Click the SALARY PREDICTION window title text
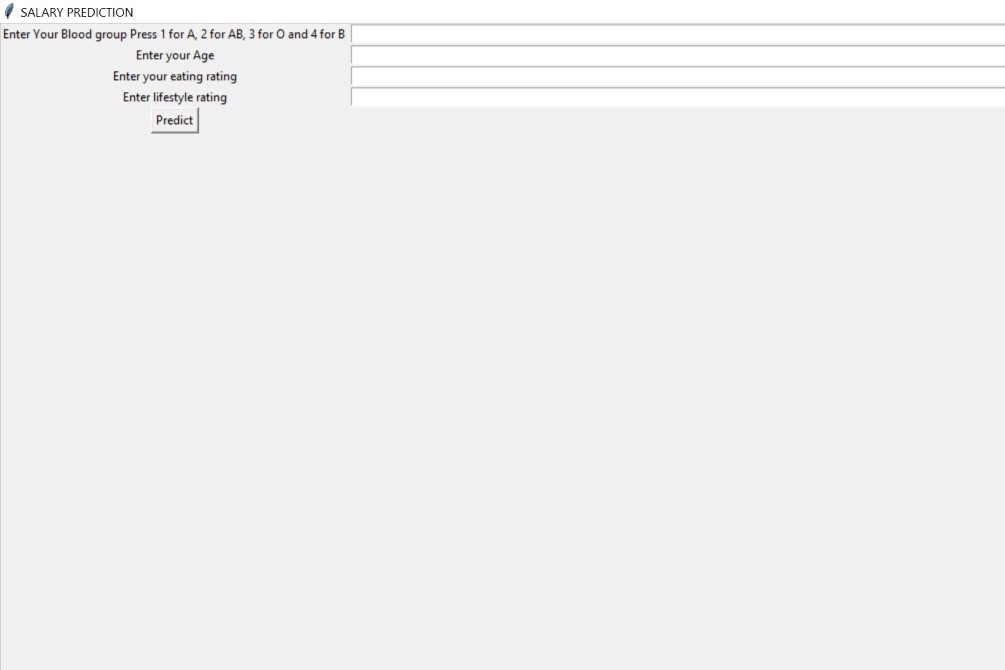Viewport: 1005px width, 670px height. pyautogui.click(x=77, y=12)
